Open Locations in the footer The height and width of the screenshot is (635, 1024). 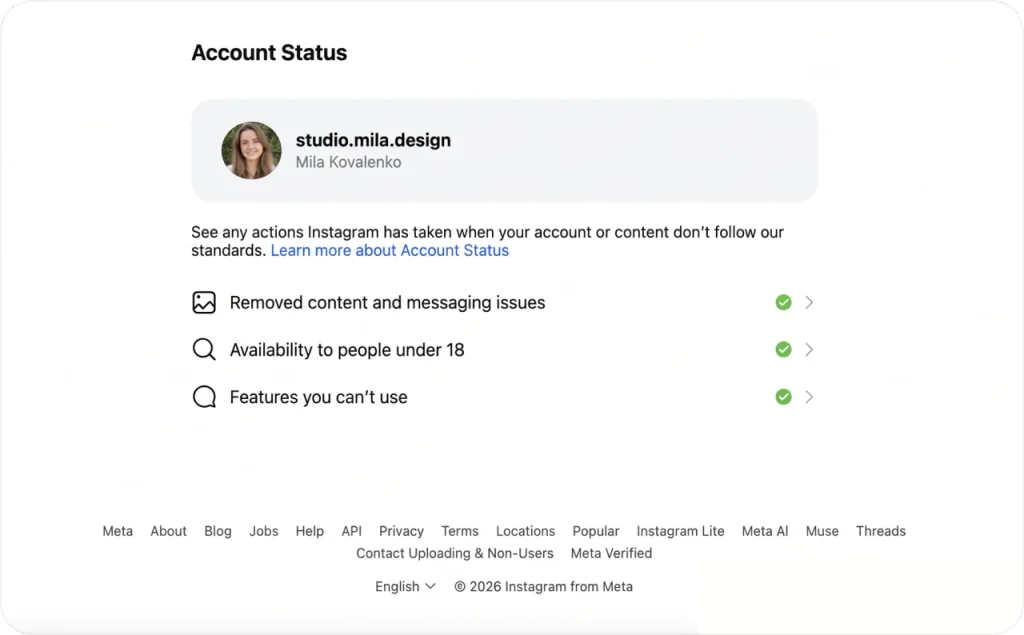(525, 531)
